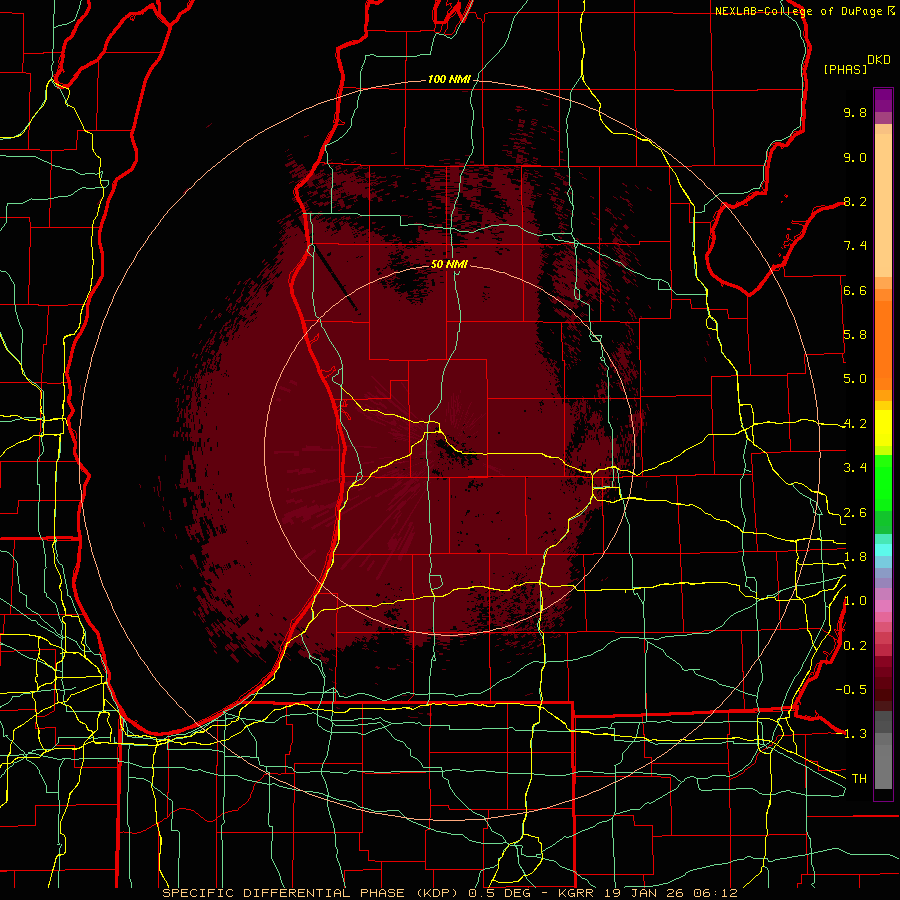Select the 9.0 value on color scale
The width and height of the screenshot is (900, 900).
pos(855,157)
